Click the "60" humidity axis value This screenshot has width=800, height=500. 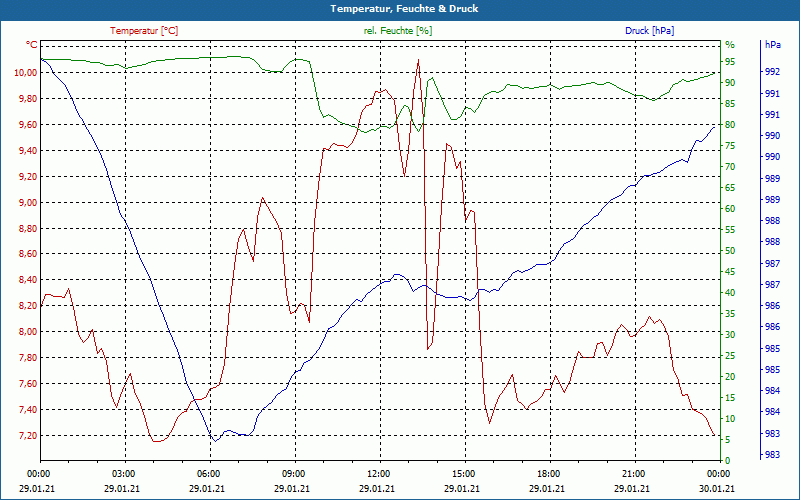[x=730, y=209]
